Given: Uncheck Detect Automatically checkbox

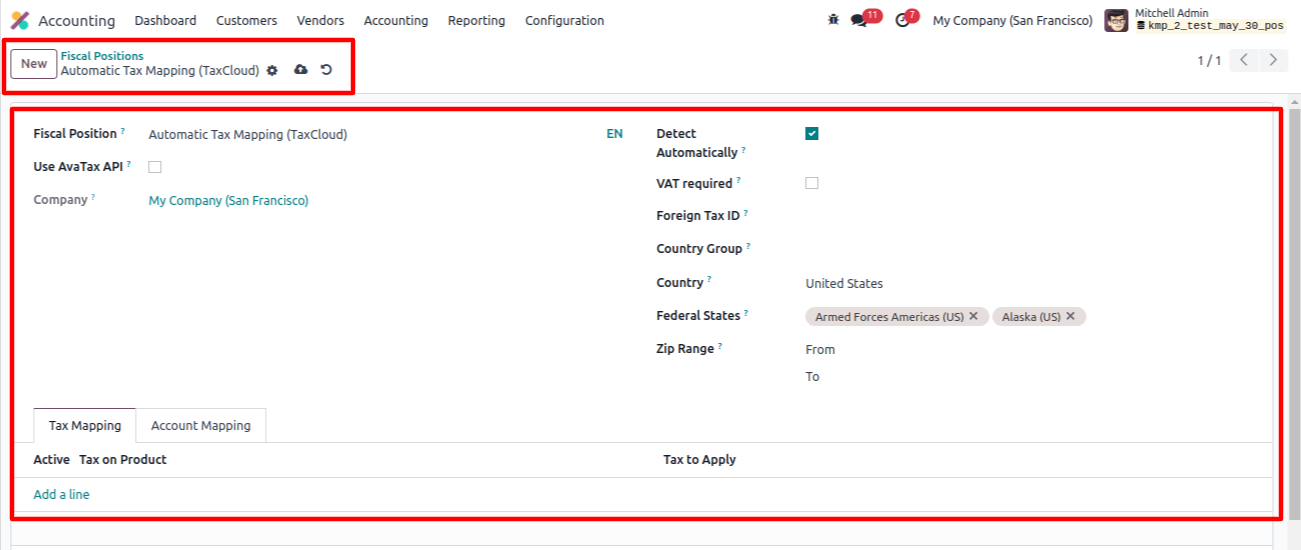Looking at the screenshot, I should pos(812,134).
